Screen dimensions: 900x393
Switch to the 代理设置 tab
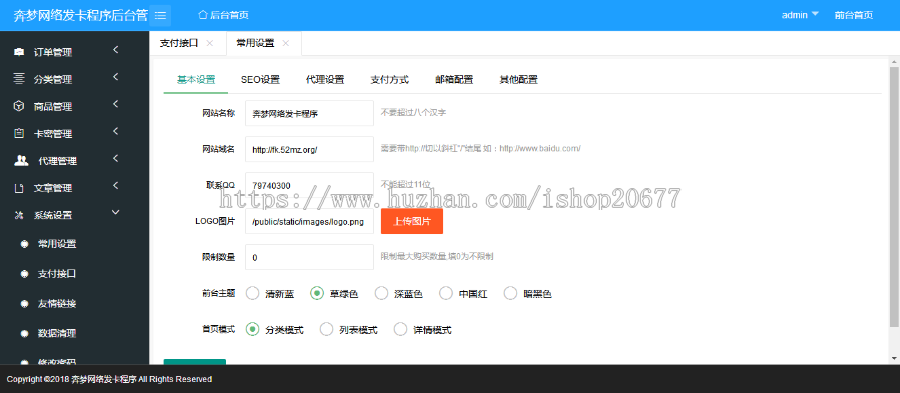click(325, 80)
